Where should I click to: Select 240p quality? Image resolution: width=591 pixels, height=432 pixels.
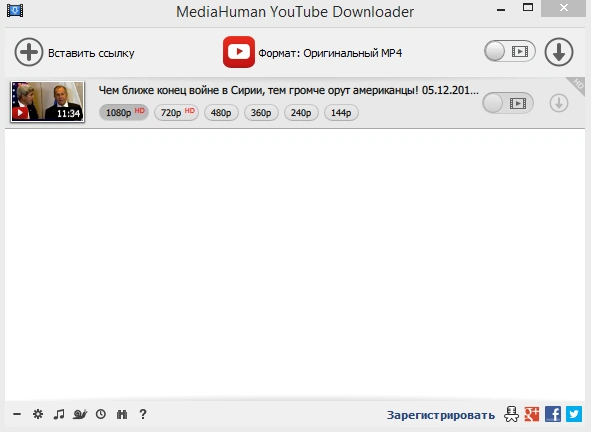coord(301,112)
